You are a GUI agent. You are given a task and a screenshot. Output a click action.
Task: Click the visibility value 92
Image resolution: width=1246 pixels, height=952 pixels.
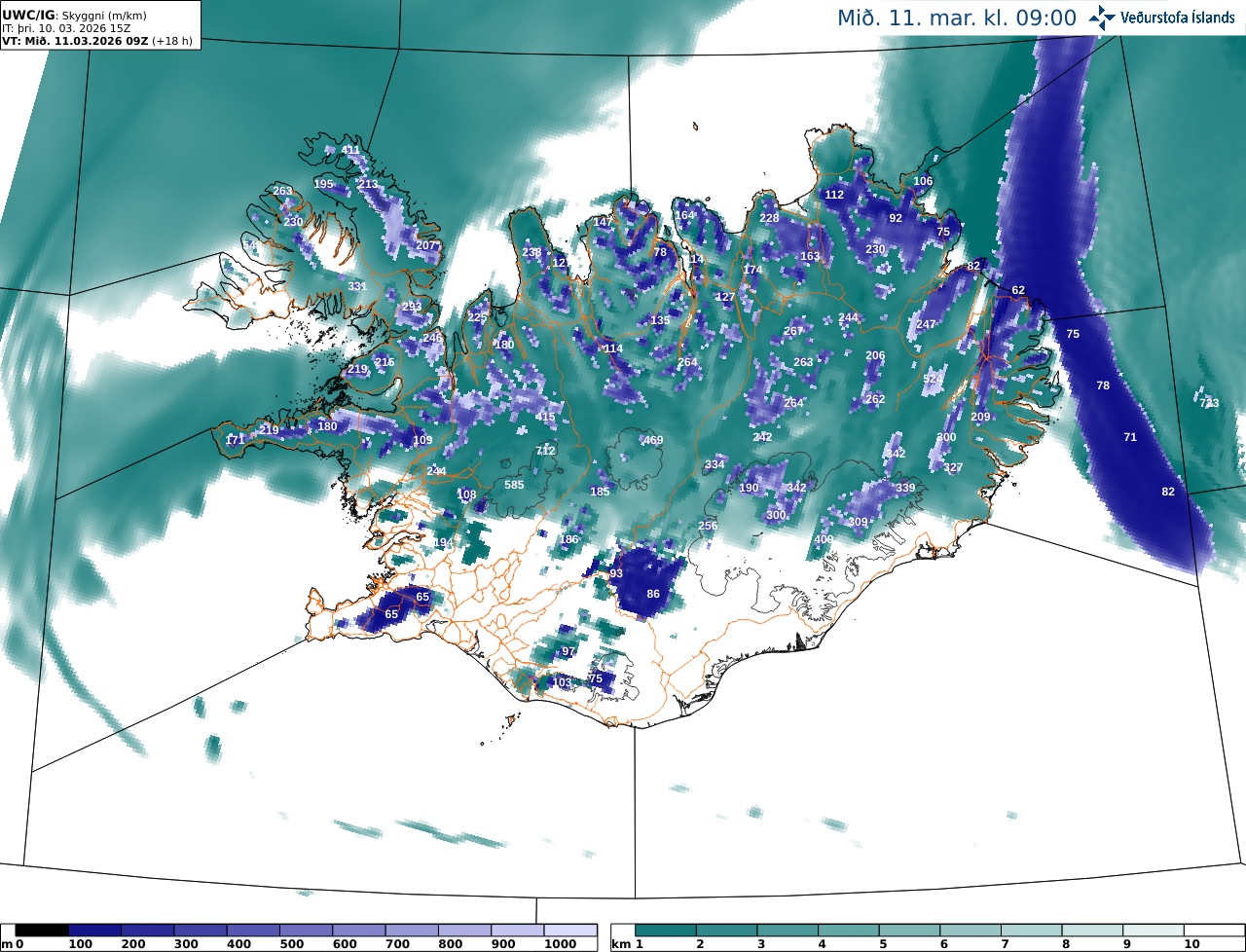tap(896, 218)
